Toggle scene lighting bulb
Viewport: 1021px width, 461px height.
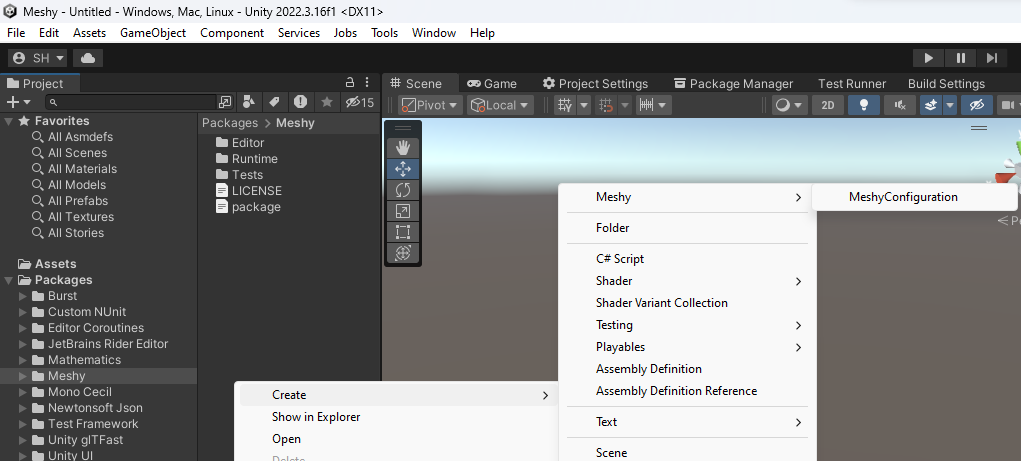pos(864,105)
